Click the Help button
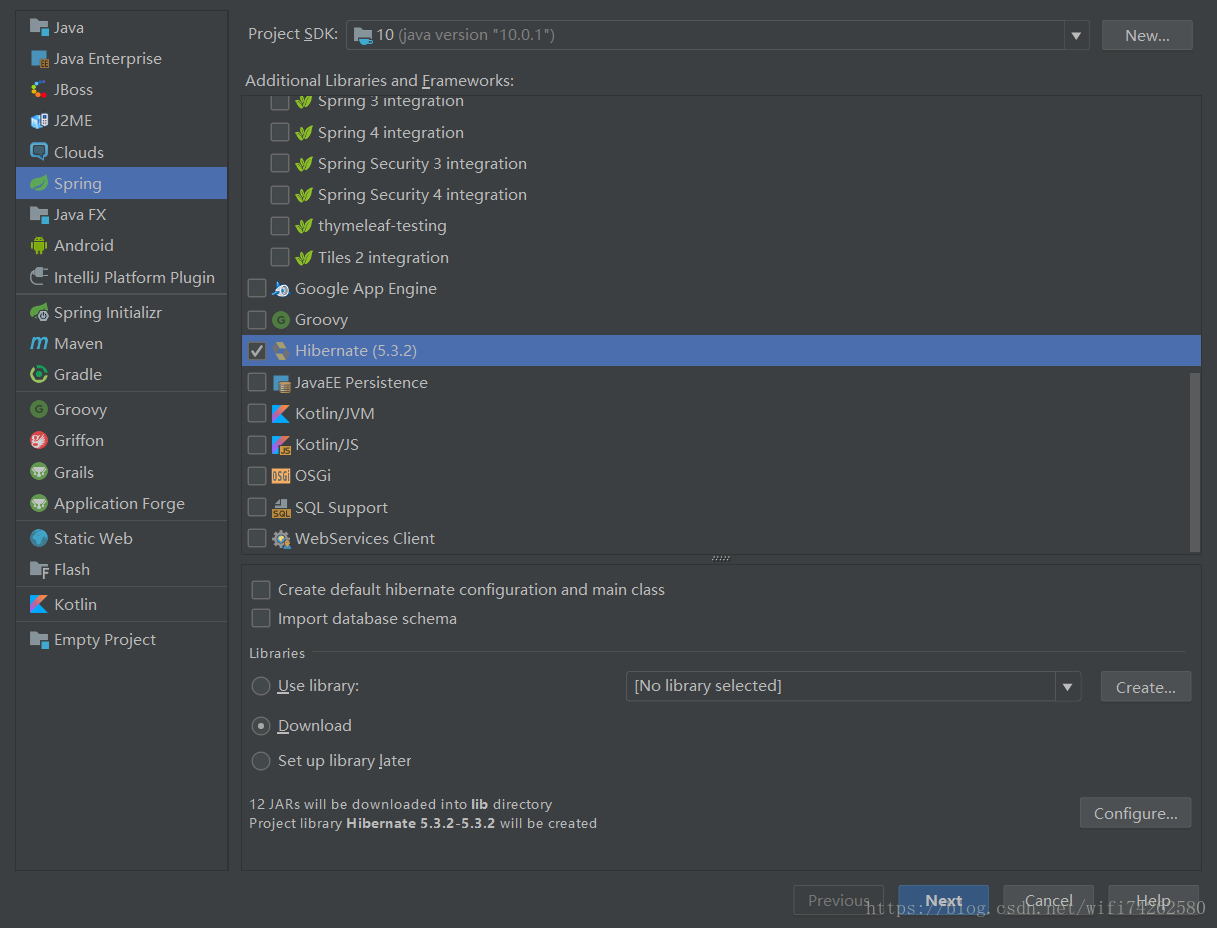Screen dimensions: 1217x928 (x=1153, y=900)
